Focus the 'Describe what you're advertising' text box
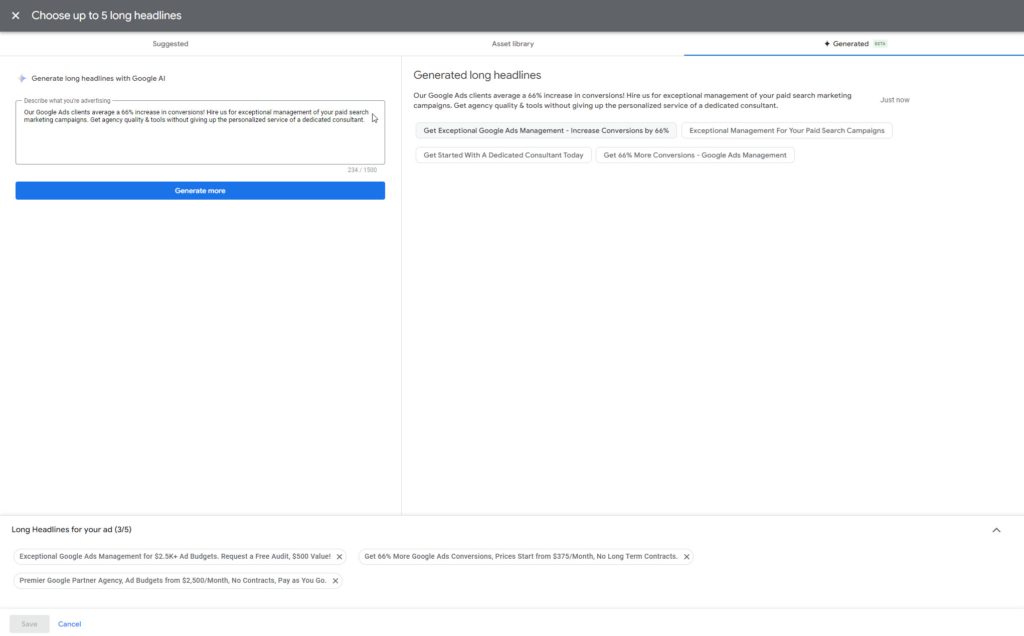 pyautogui.click(x=200, y=133)
